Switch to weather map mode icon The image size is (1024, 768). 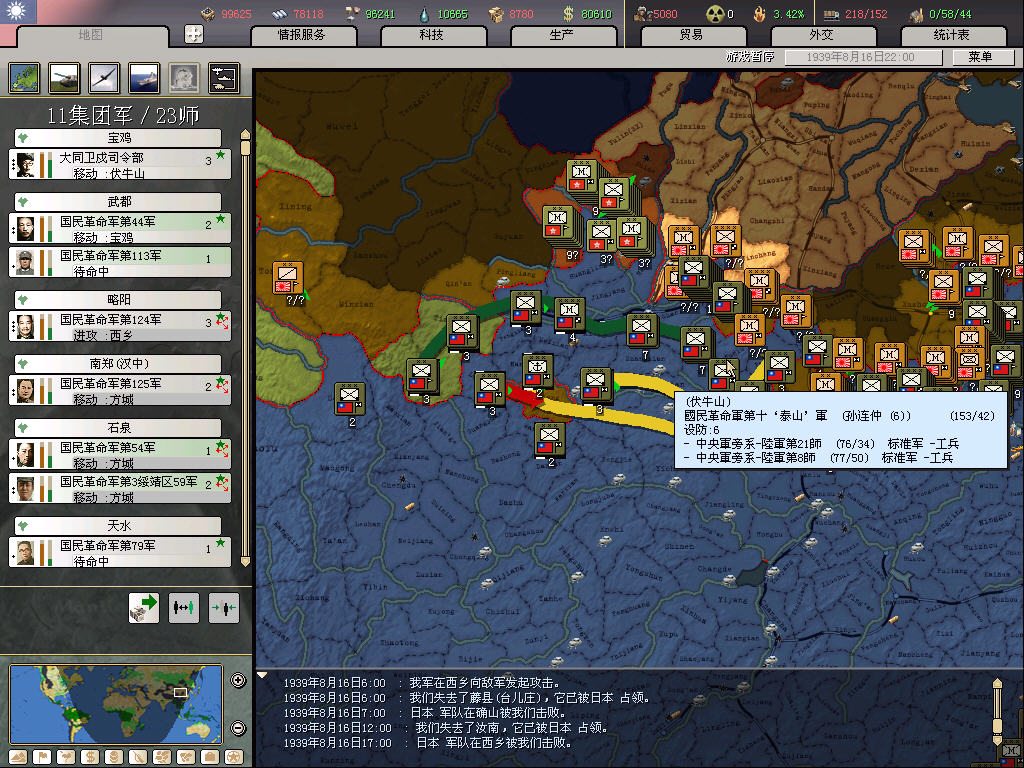pyautogui.click(x=66, y=758)
